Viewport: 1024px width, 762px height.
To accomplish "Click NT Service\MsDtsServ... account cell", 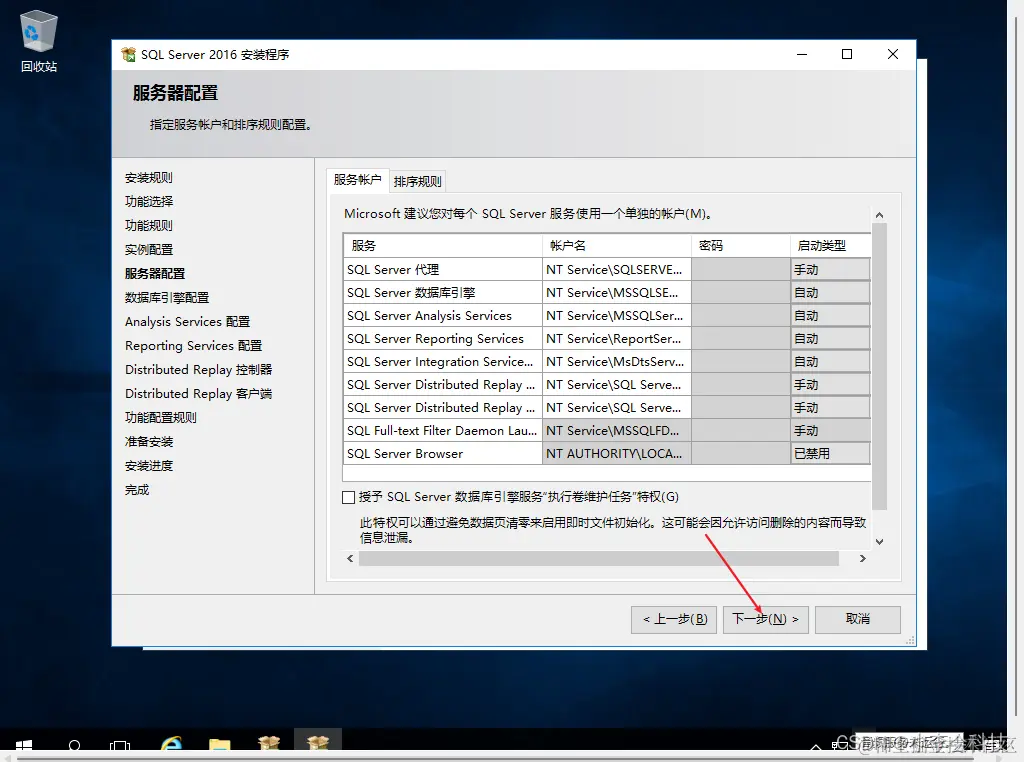I will click(616, 361).
